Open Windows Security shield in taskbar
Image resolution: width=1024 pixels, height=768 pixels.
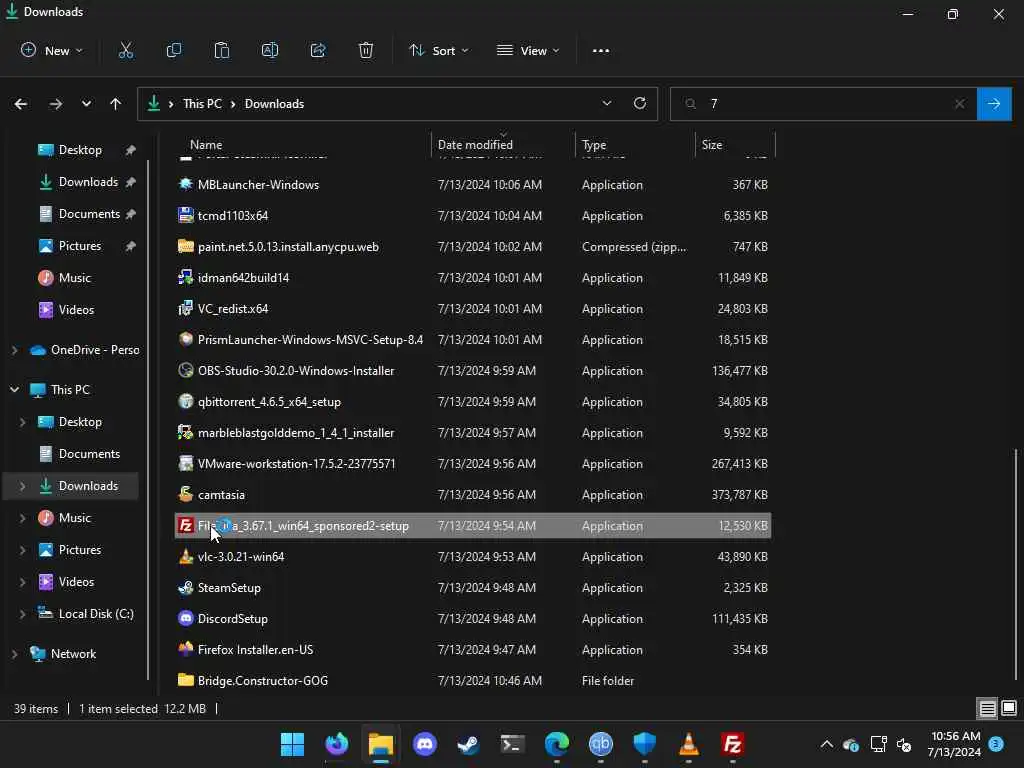(x=645, y=744)
